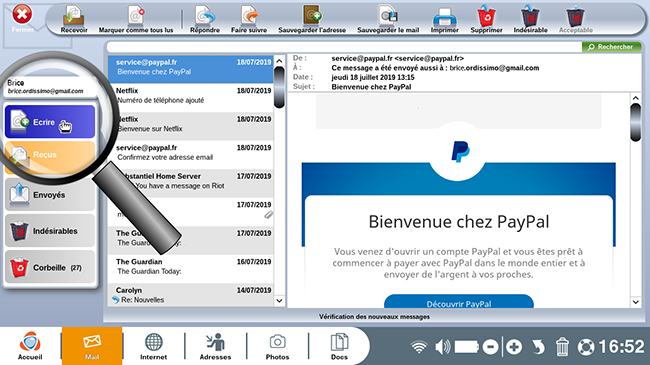Delete the email with Supprimer
Screen dimensions: 650x365
[486, 19]
